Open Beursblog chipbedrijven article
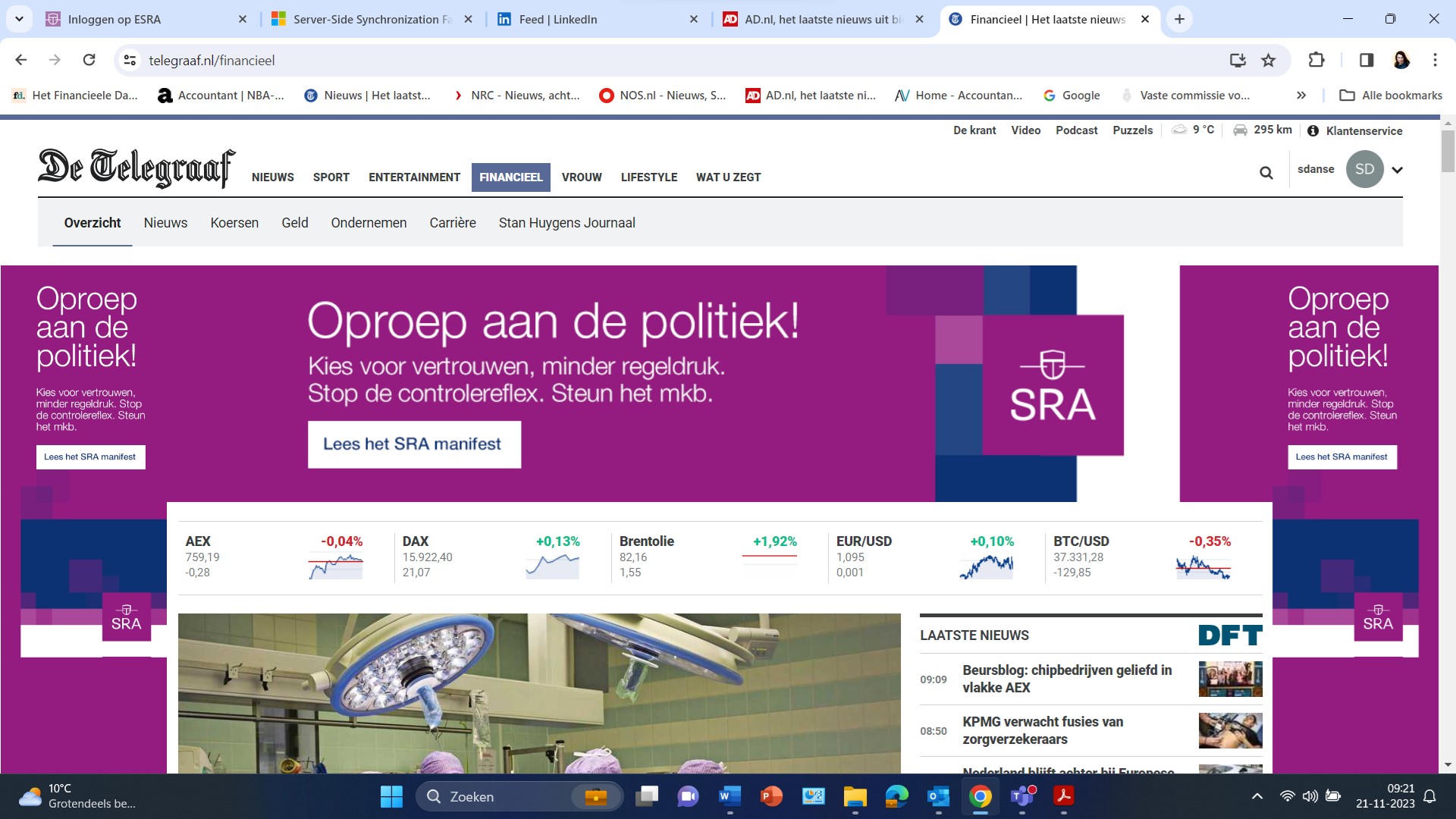The height and width of the screenshot is (819, 1456). click(x=1067, y=679)
